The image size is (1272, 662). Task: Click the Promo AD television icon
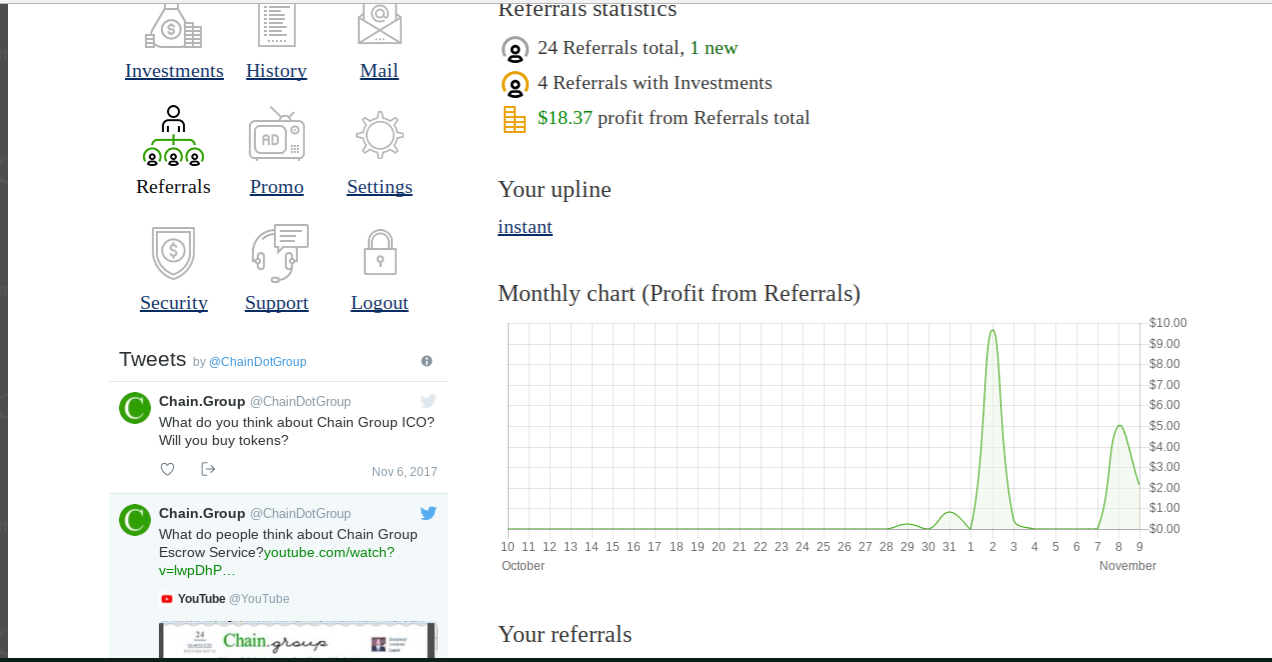tap(276, 137)
